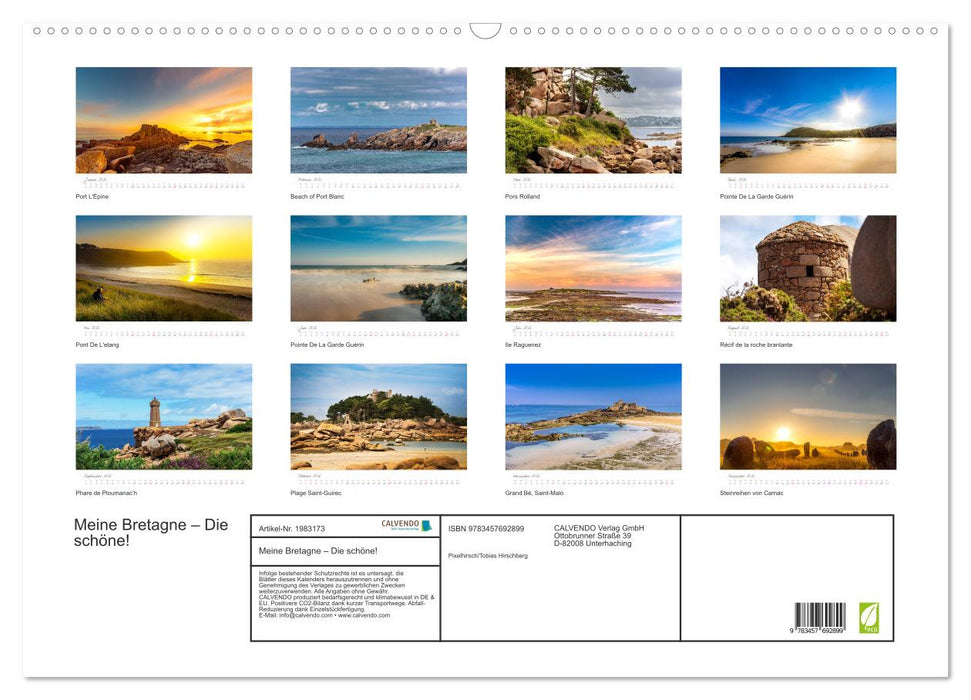Click the spiral binding at the top

tap(485, 32)
